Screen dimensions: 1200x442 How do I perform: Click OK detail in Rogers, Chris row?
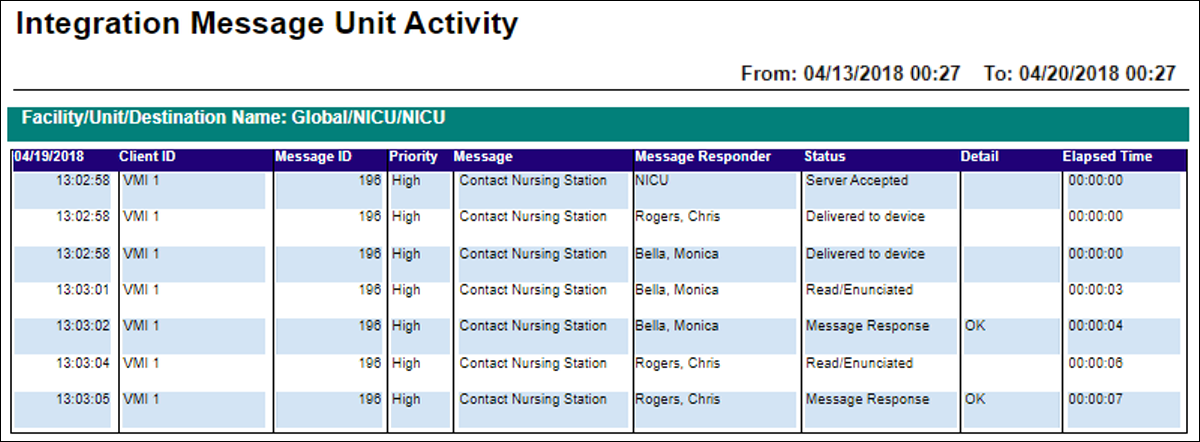click(976, 399)
